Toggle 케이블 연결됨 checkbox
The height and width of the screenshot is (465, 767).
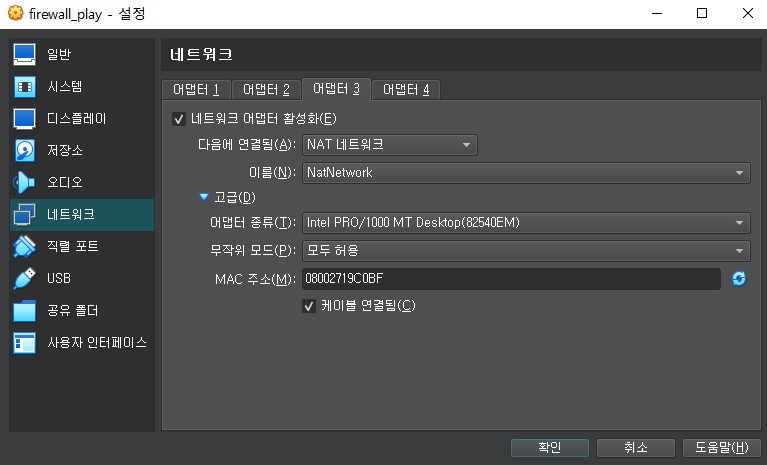(x=309, y=306)
